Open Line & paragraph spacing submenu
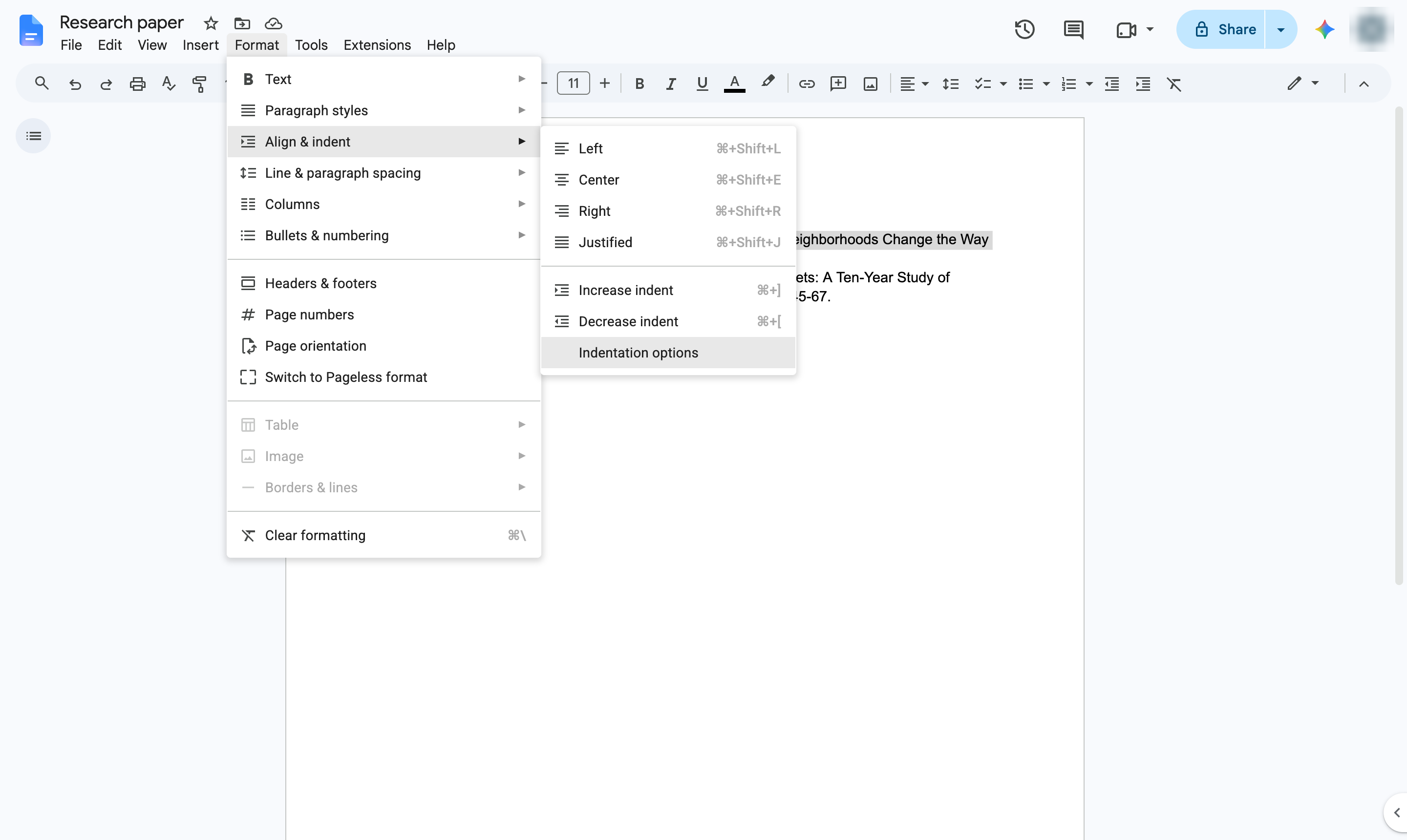 pyautogui.click(x=384, y=173)
